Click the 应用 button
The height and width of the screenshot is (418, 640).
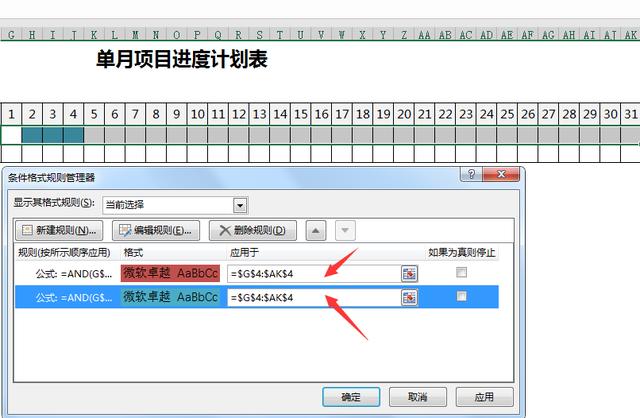click(484, 397)
